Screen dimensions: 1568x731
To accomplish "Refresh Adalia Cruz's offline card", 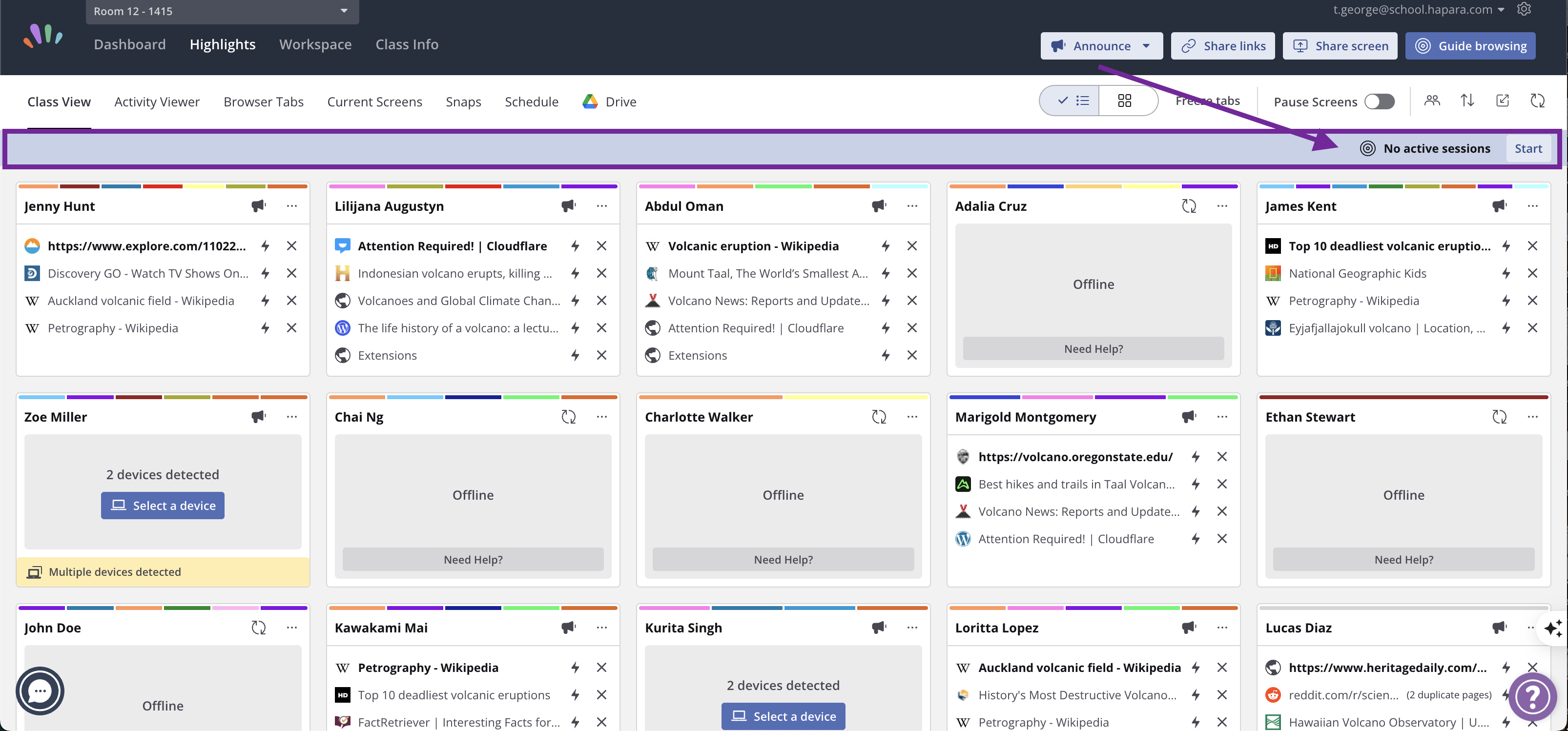I will 1189,206.
